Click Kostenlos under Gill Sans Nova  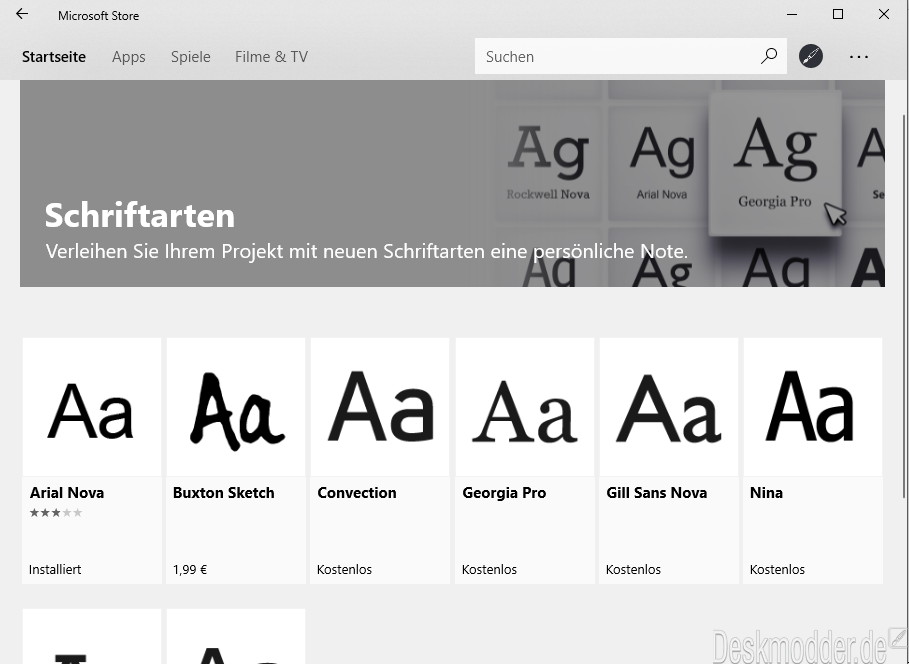(x=633, y=569)
